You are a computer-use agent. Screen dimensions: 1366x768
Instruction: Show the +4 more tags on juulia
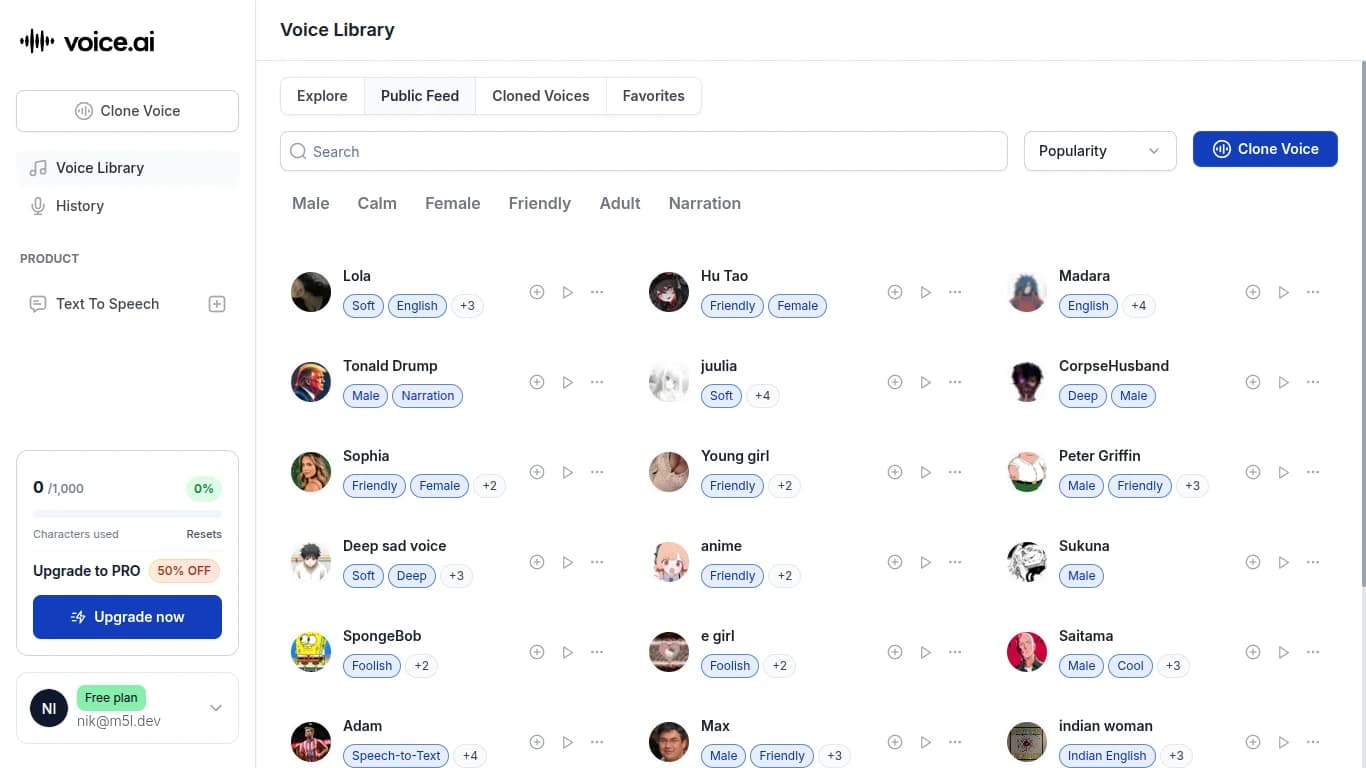tap(762, 396)
